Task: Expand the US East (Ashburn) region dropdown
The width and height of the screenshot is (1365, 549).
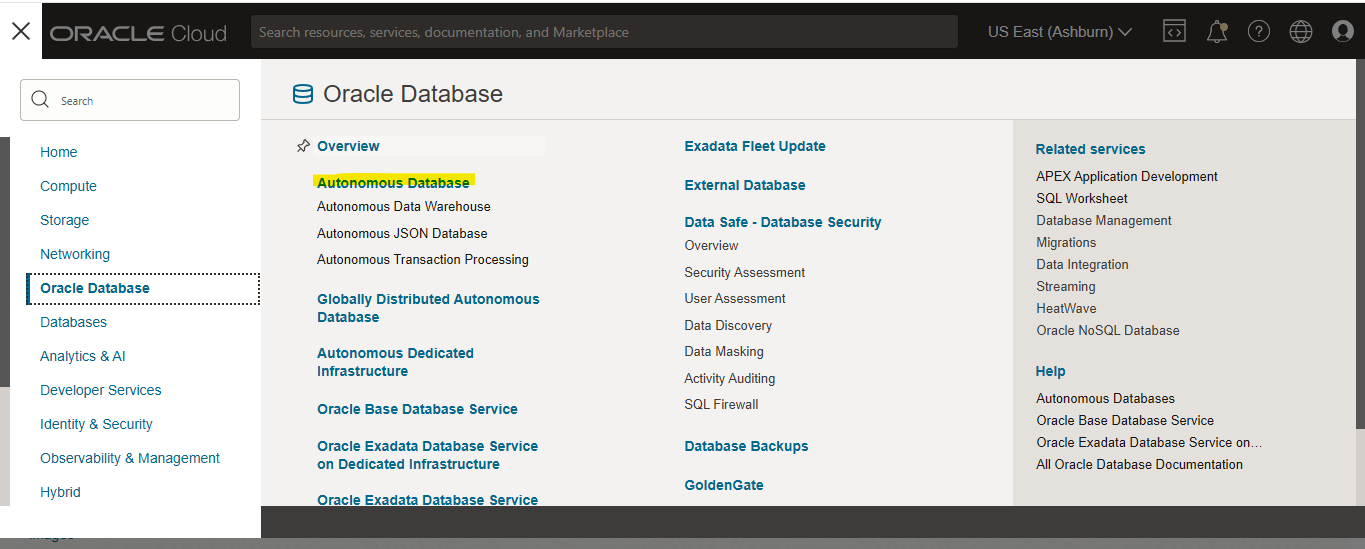Action: [1060, 32]
